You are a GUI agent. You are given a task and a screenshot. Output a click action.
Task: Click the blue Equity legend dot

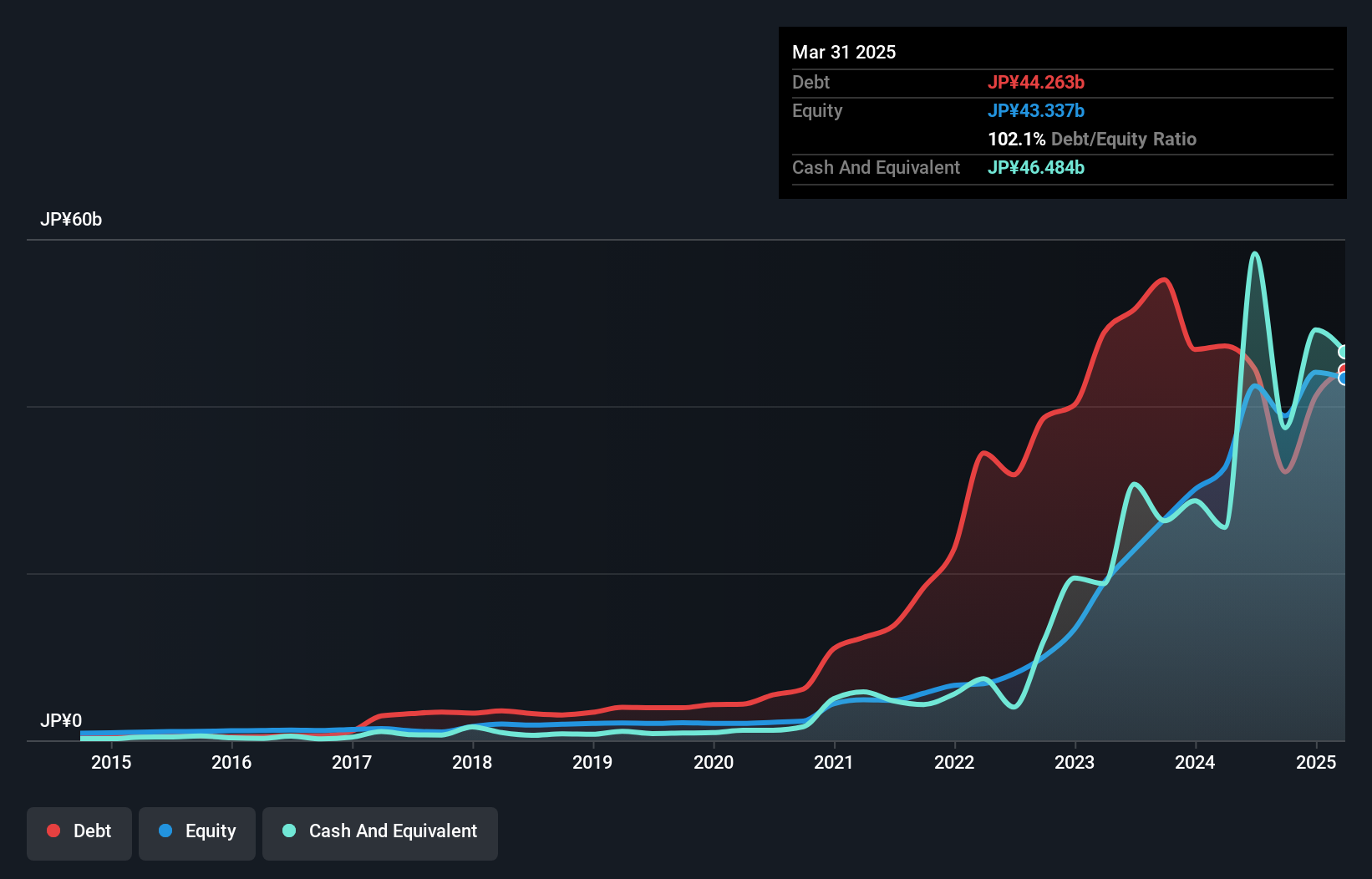click(165, 831)
